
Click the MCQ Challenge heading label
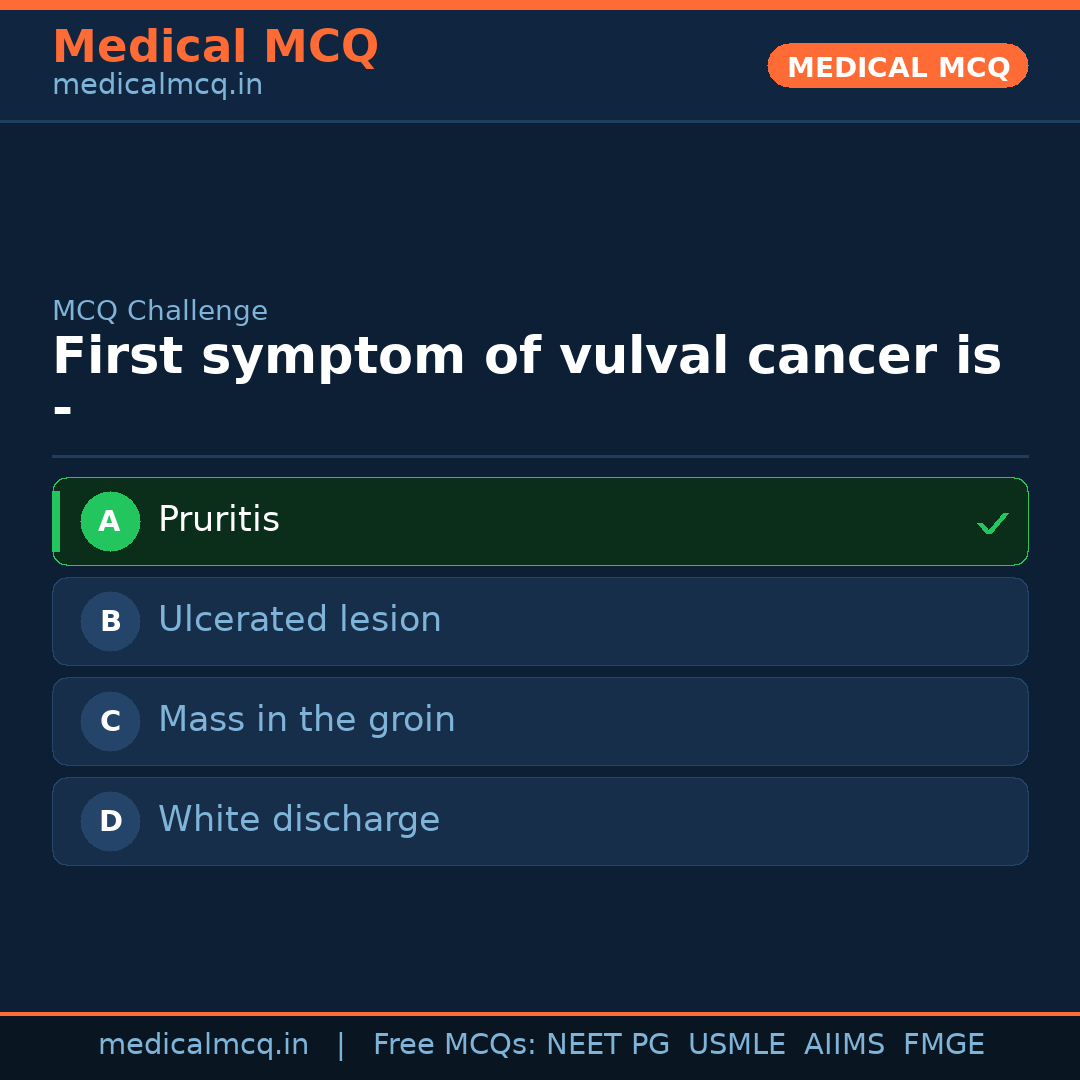[x=160, y=311]
